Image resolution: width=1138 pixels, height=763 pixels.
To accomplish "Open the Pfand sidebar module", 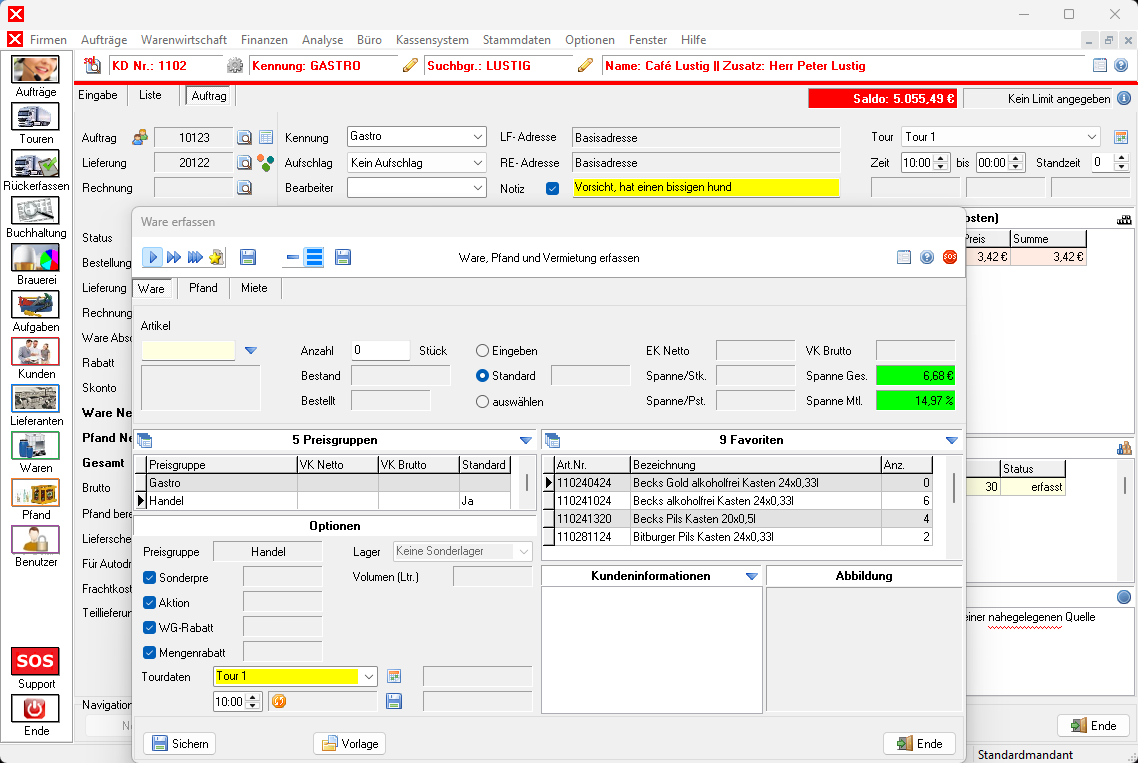I will (36, 500).
